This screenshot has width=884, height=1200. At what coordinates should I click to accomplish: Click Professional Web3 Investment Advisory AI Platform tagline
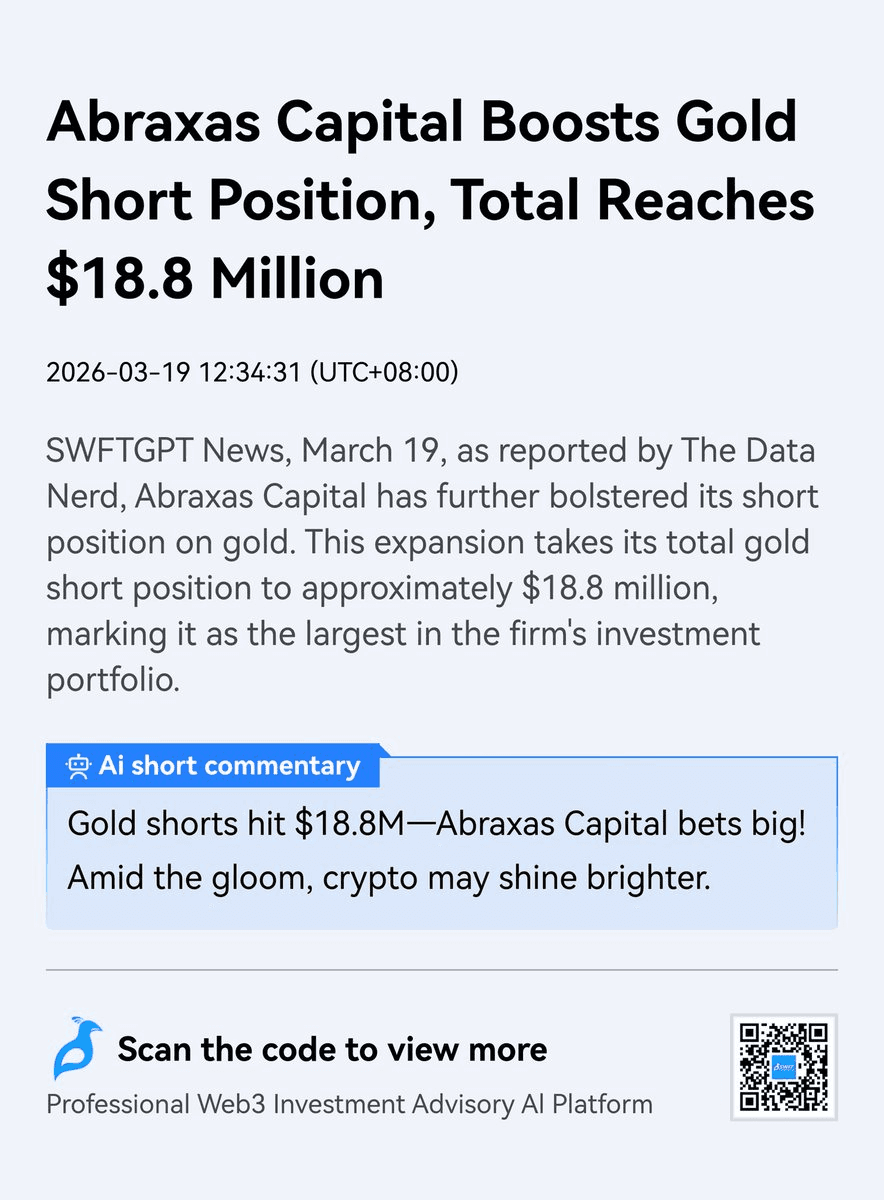tap(349, 1104)
